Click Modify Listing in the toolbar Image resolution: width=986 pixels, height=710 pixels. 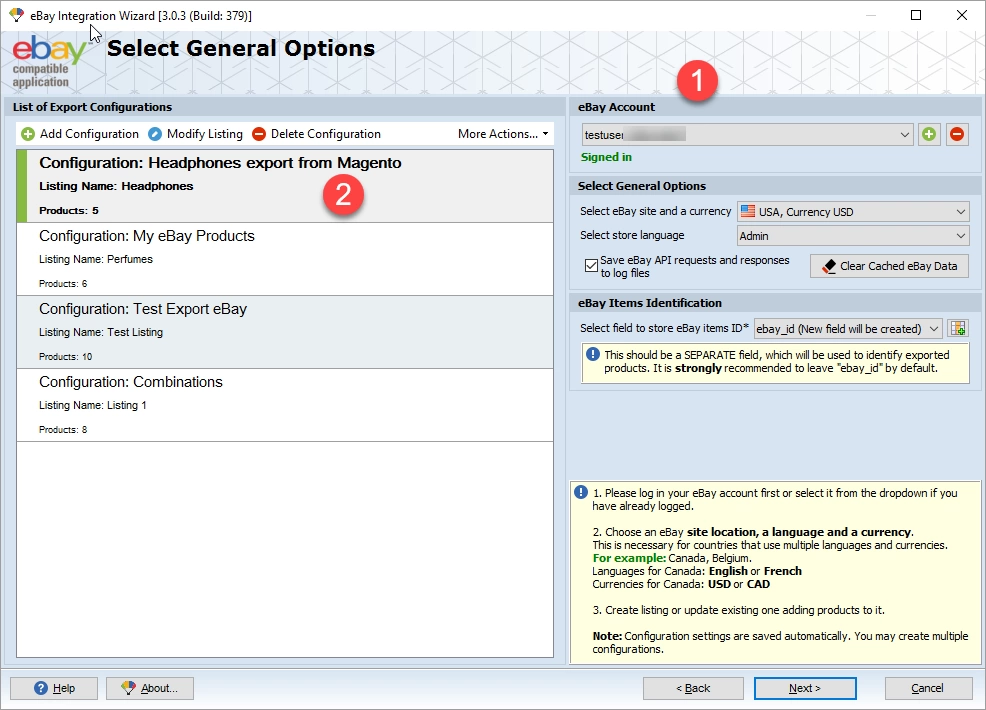pyautogui.click(x=196, y=134)
